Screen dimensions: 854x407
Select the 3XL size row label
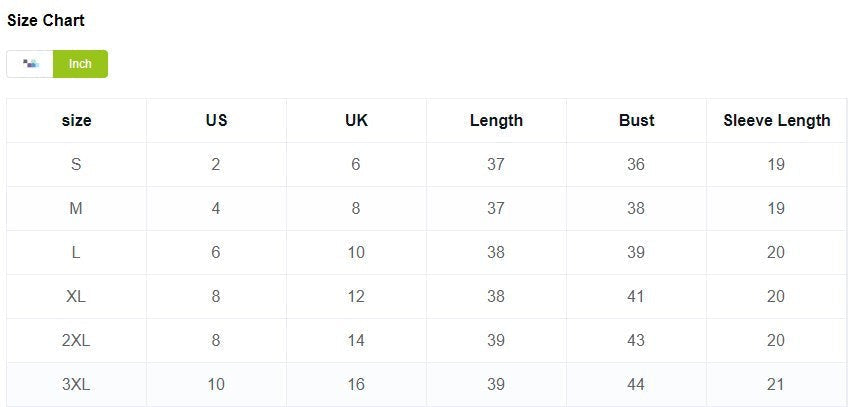pos(76,384)
